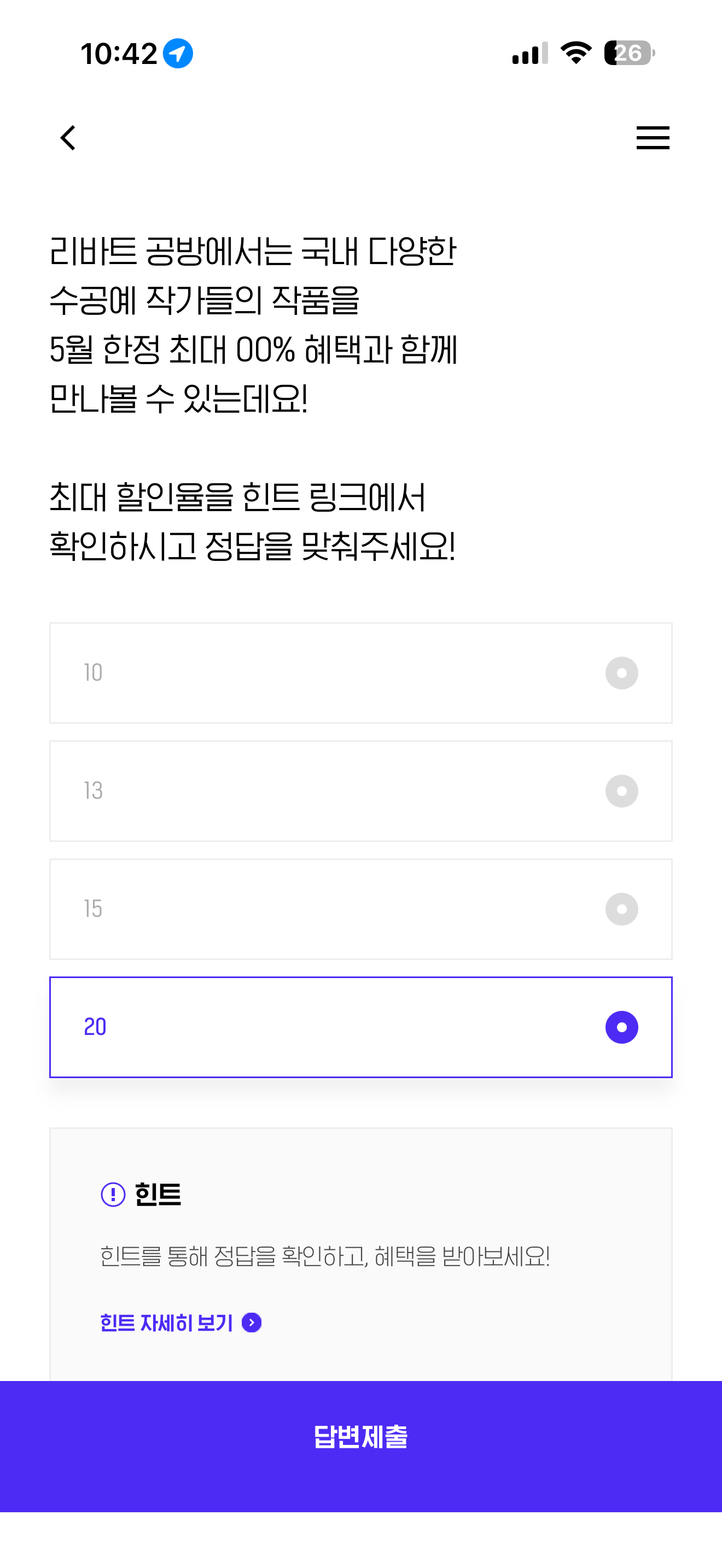
Task: Click the selected radio button for 20
Action: [x=621, y=1027]
